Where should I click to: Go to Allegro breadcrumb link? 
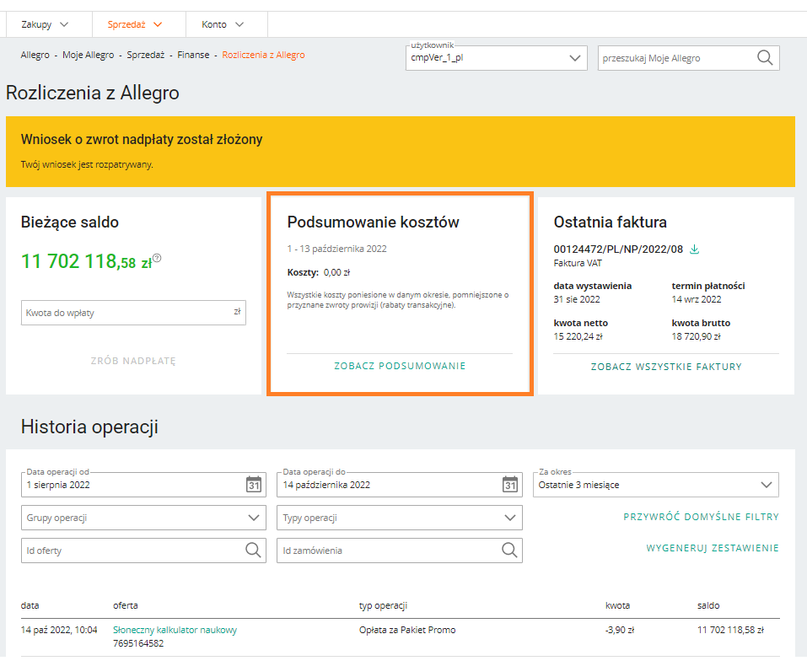[35, 55]
